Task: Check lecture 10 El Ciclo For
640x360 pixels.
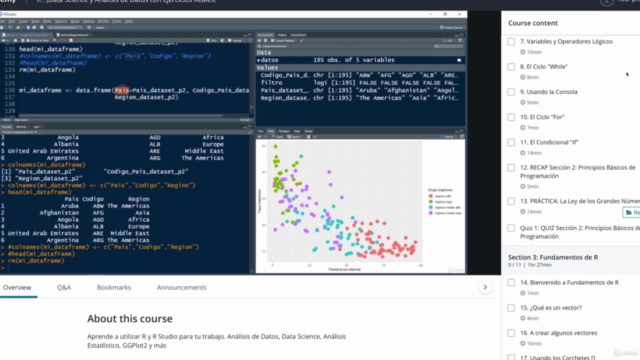Action: [511, 117]
